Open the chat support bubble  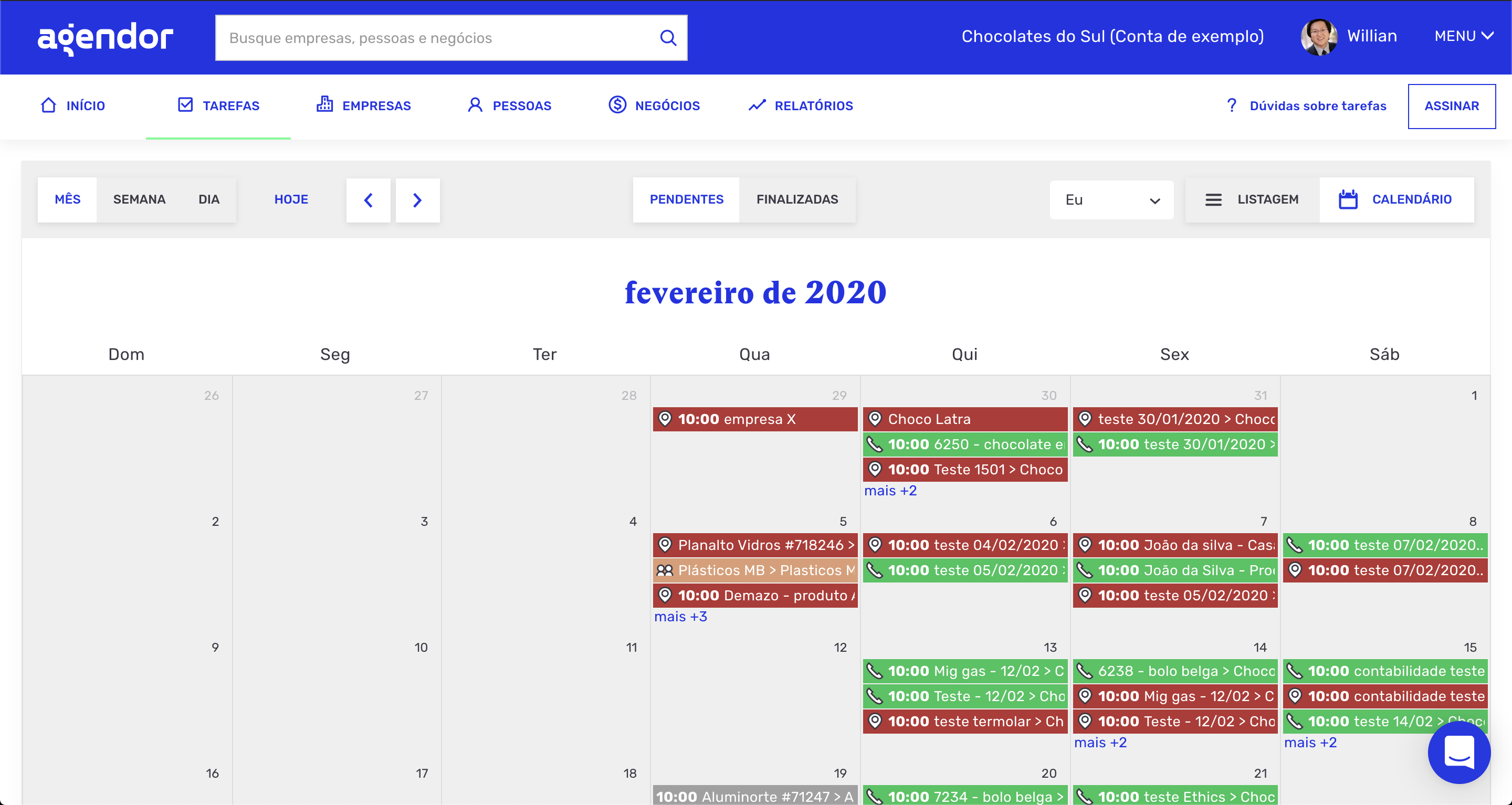1458,752
